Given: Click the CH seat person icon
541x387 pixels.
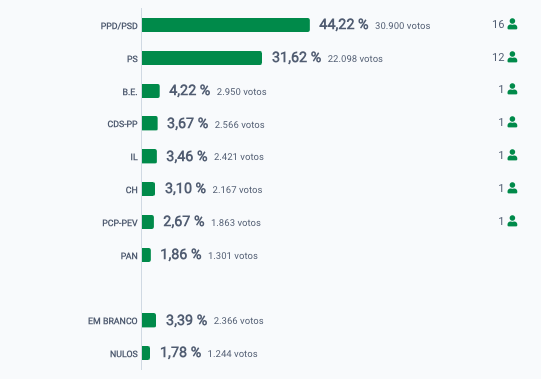Looking at the screenshot, I should [512, 188].
